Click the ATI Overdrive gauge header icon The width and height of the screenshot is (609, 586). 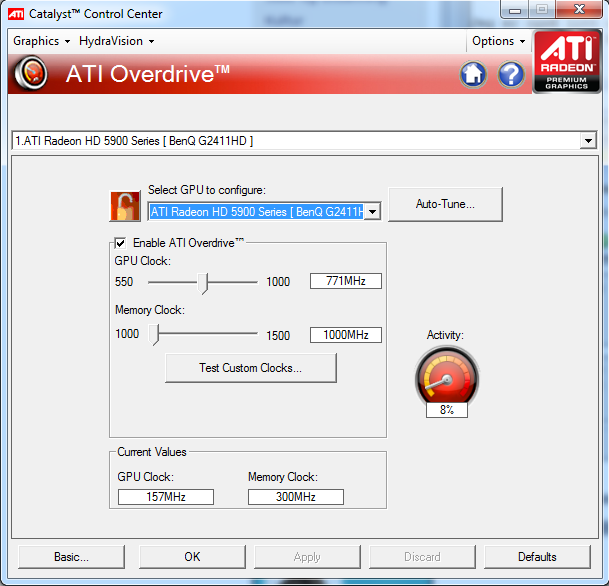[x=31, y=73]
